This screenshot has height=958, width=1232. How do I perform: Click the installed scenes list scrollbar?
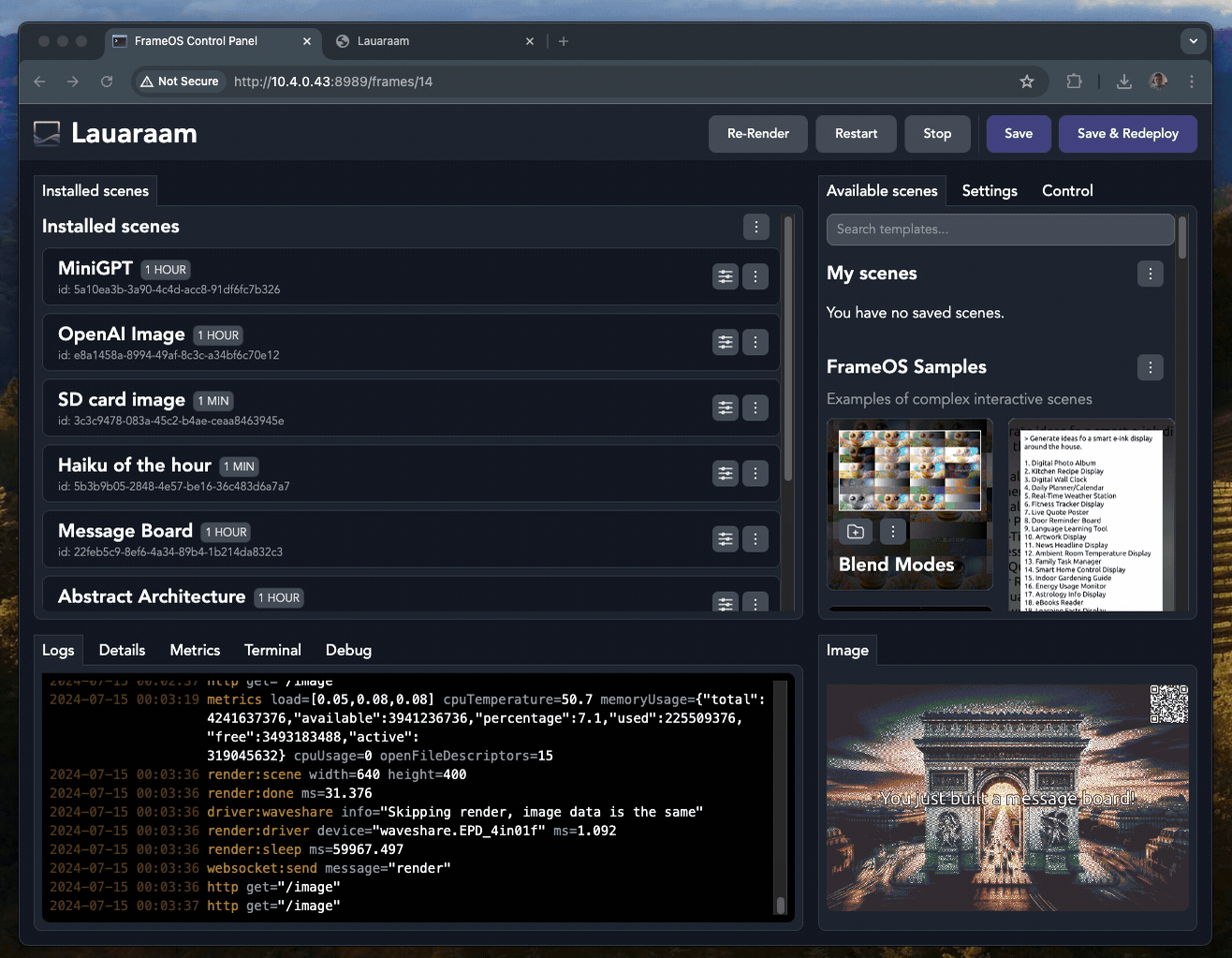click(x=788, y=346)
